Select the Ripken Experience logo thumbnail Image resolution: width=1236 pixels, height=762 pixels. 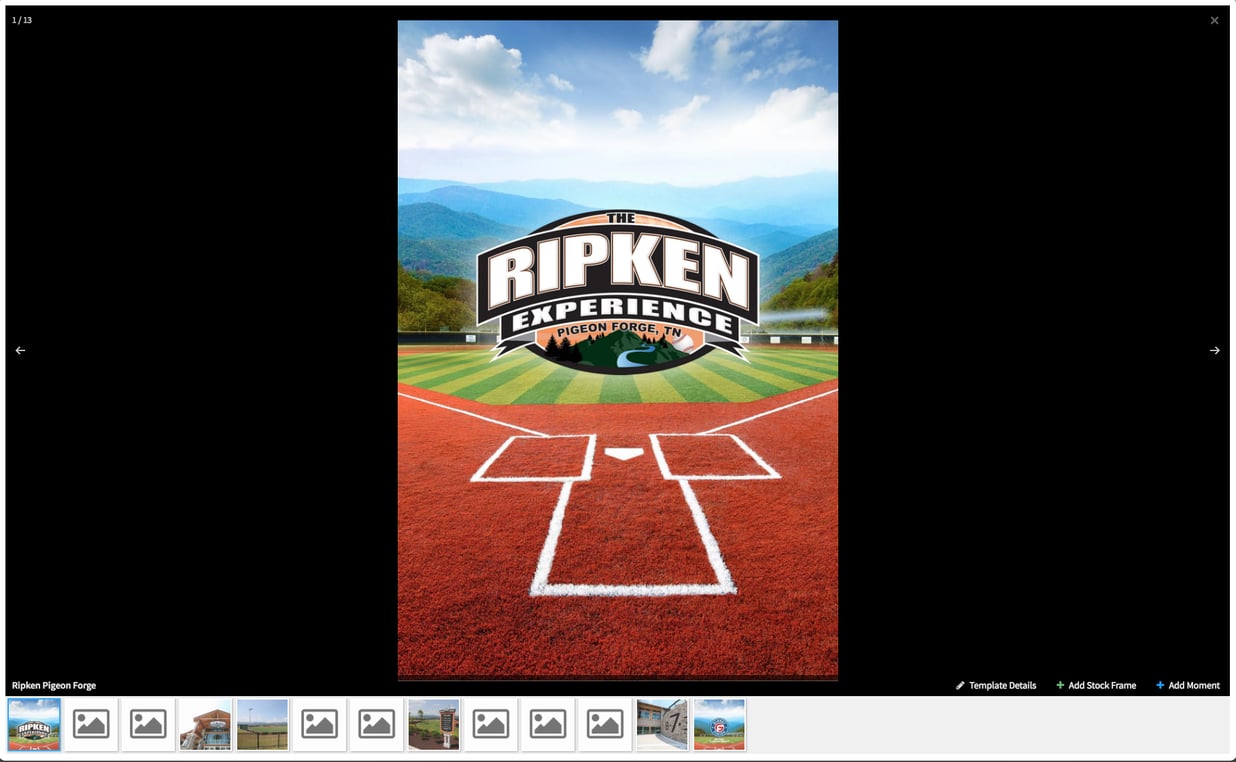point(34,724)
